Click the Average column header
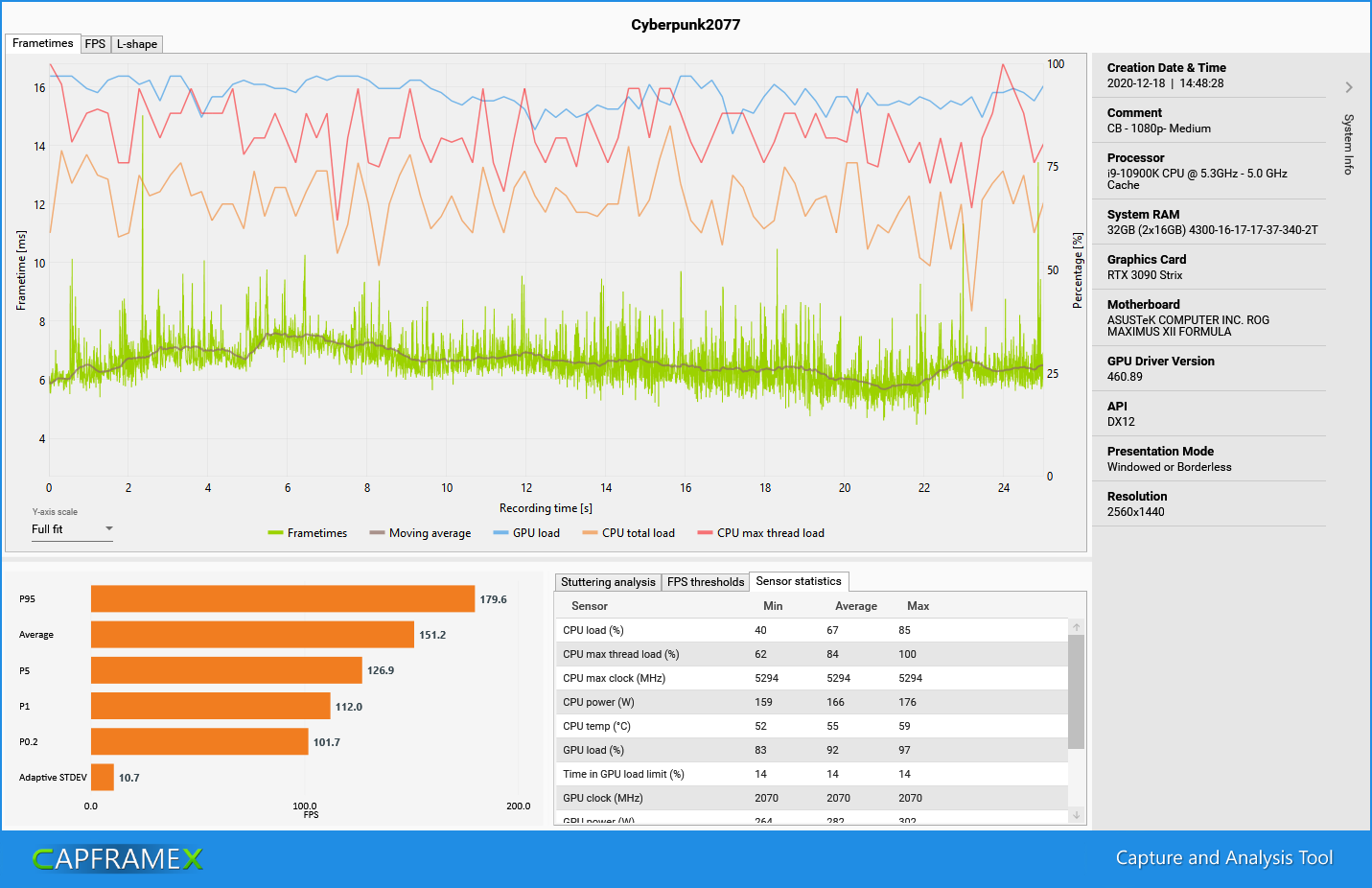The height and width of the screenshot is (888, 1372). click(x=856, y=606)
